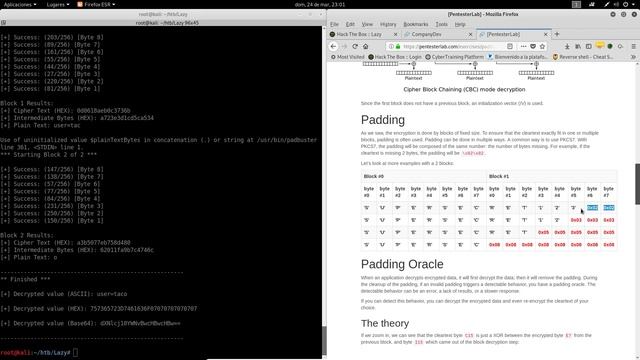Click terminal line Decrypted value (Base64)
The height and width of the screenshot is (360, 640).
click(x=90, y=323)
